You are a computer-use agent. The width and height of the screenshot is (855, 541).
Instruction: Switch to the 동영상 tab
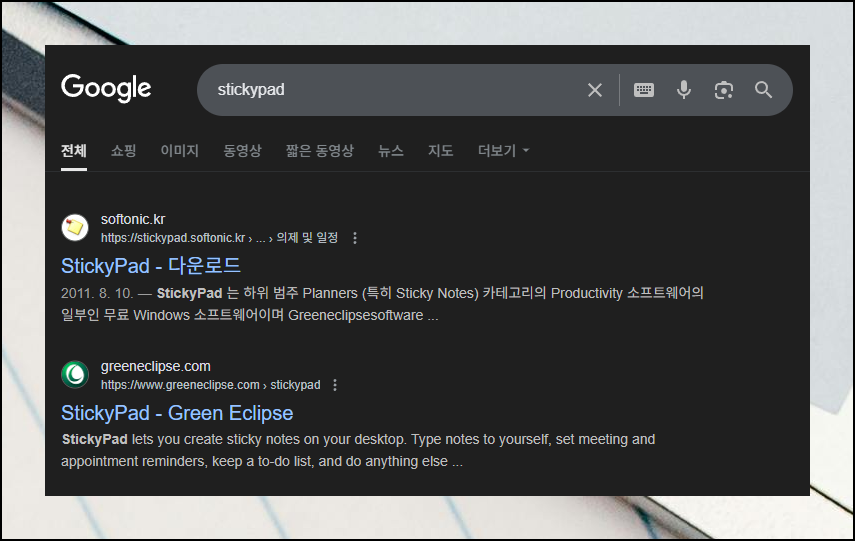[x=243, y=151]
